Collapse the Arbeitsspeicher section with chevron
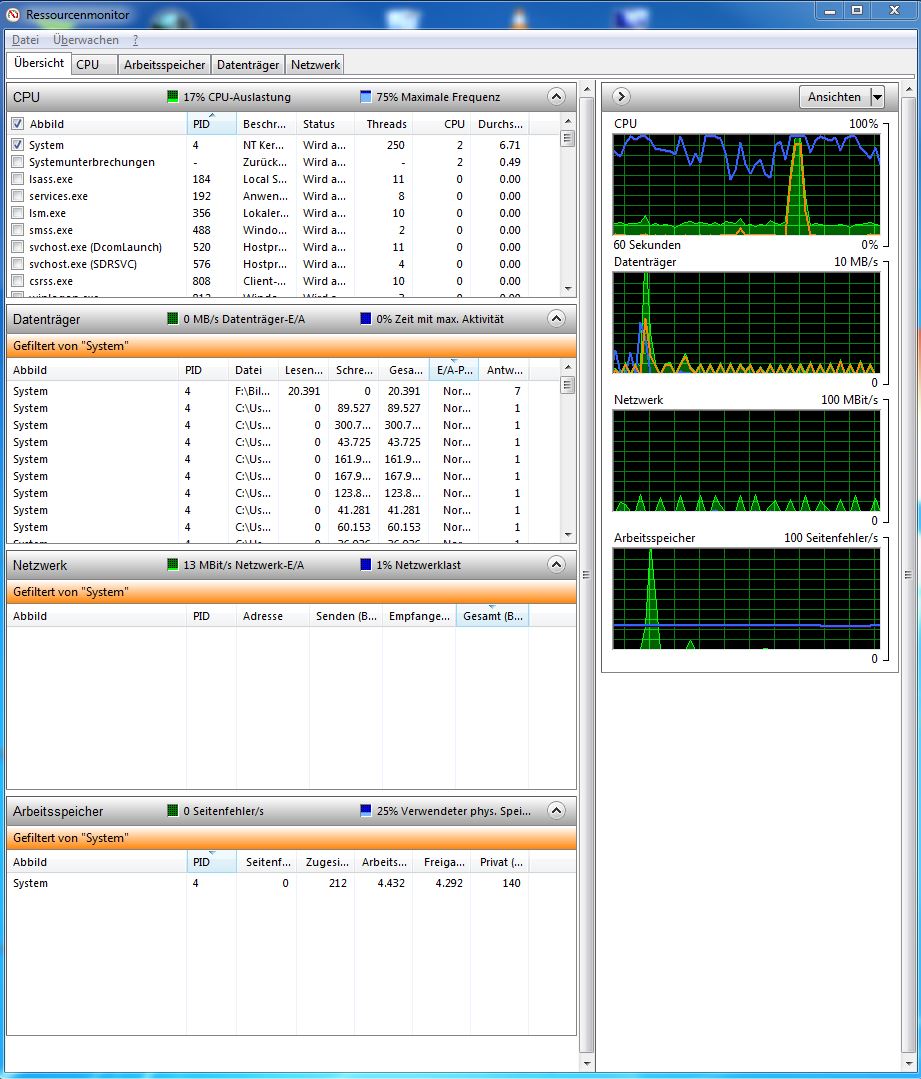The image size is (921, 1079). 556,811
